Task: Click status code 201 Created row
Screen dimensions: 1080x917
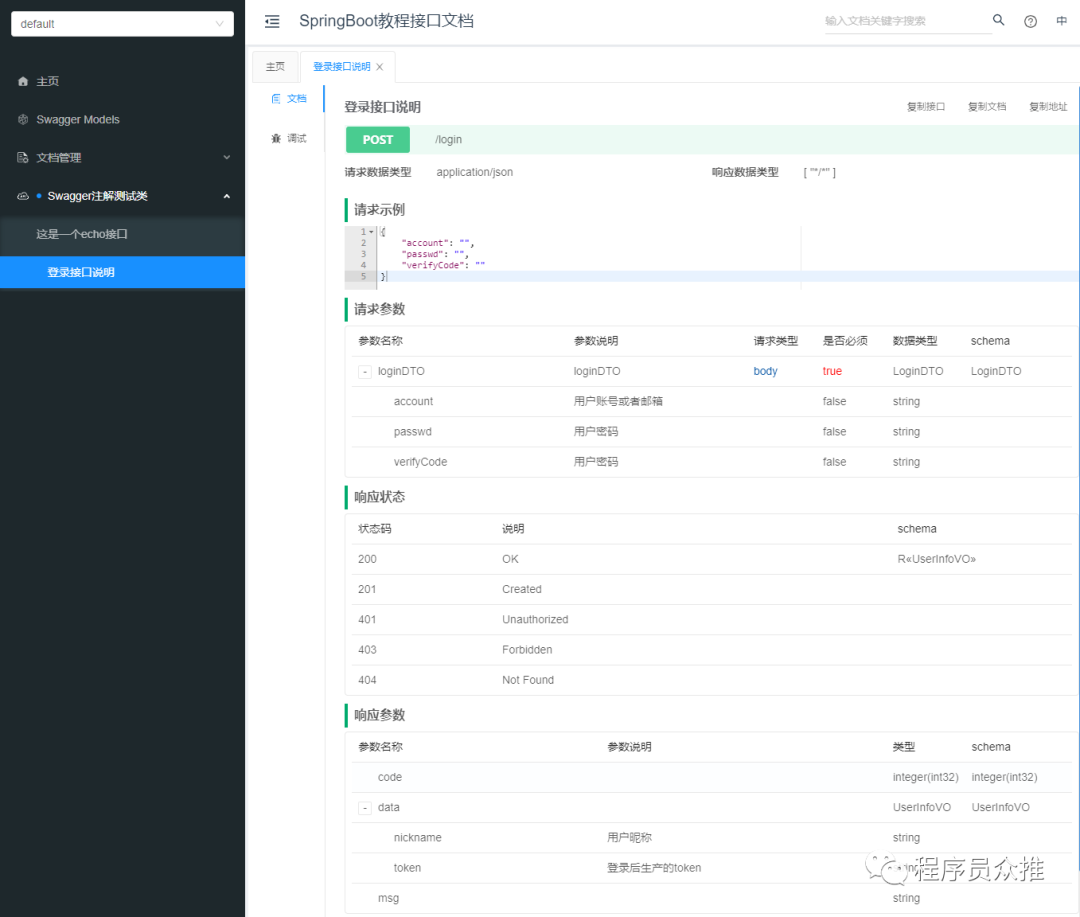Action: point(712,590)
